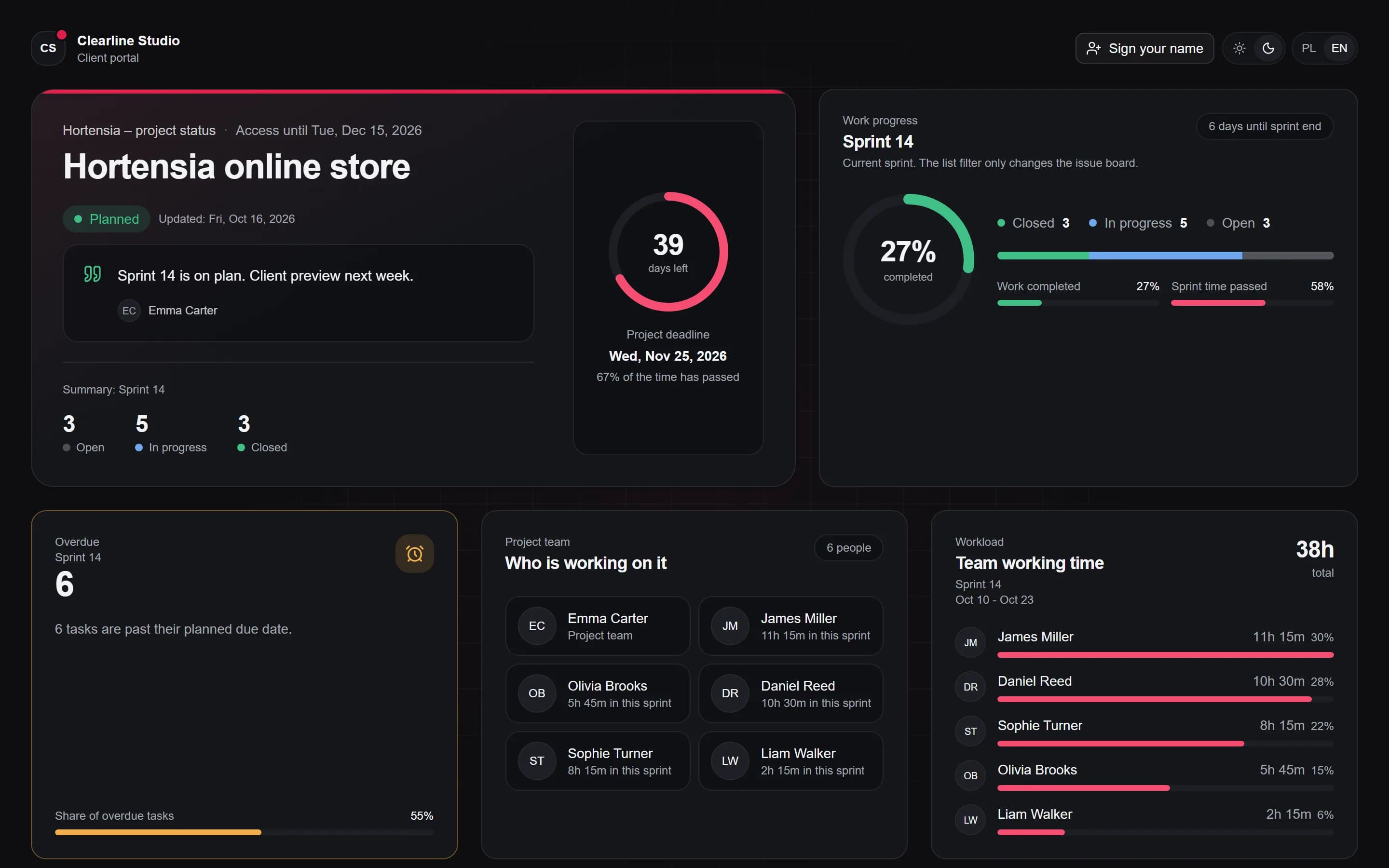Click the 6 people badge

point(848,548)
